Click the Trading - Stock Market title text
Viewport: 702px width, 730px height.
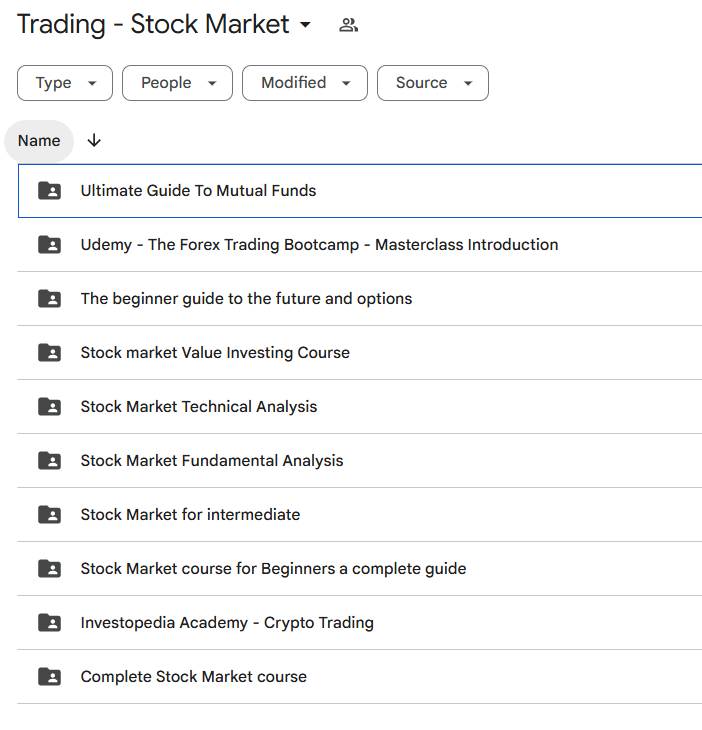(x=153, y=24)
